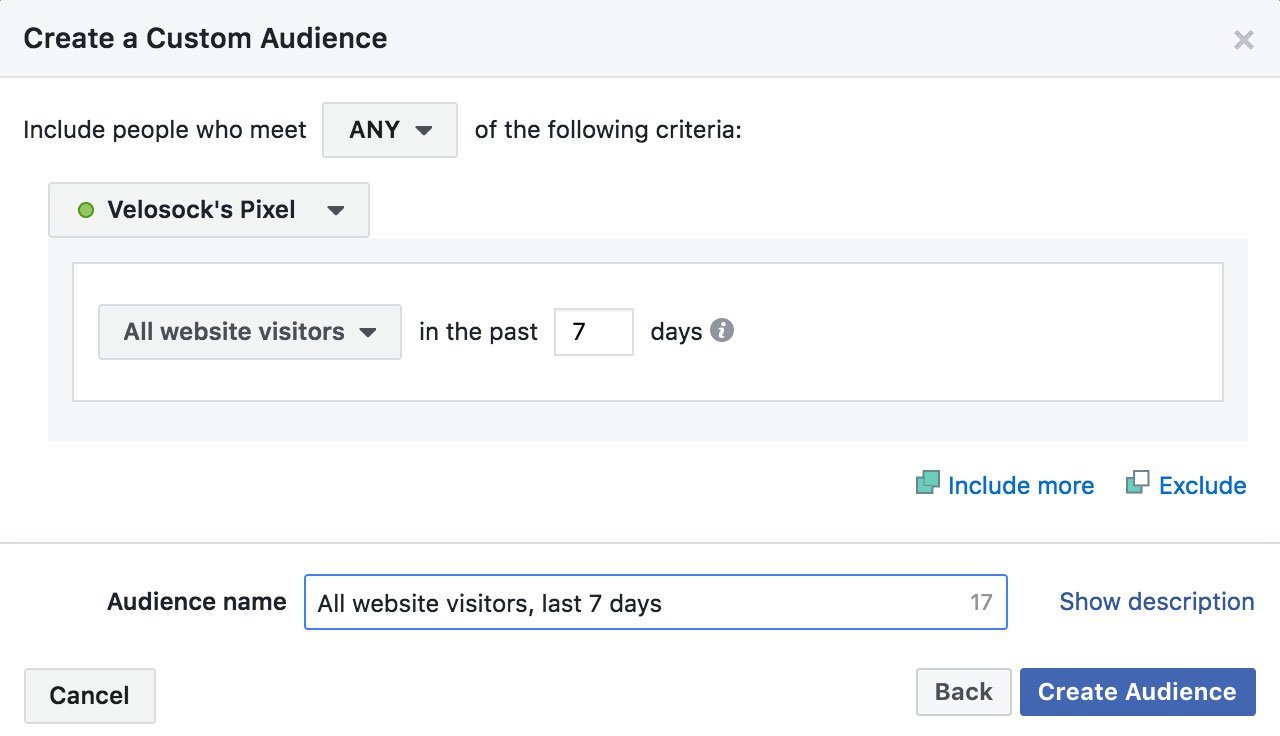Image resolution: width=1280 pixels, height=736 pixels.
Task: Click the ANY dropdown caret arrow
Action: point(424,130)
